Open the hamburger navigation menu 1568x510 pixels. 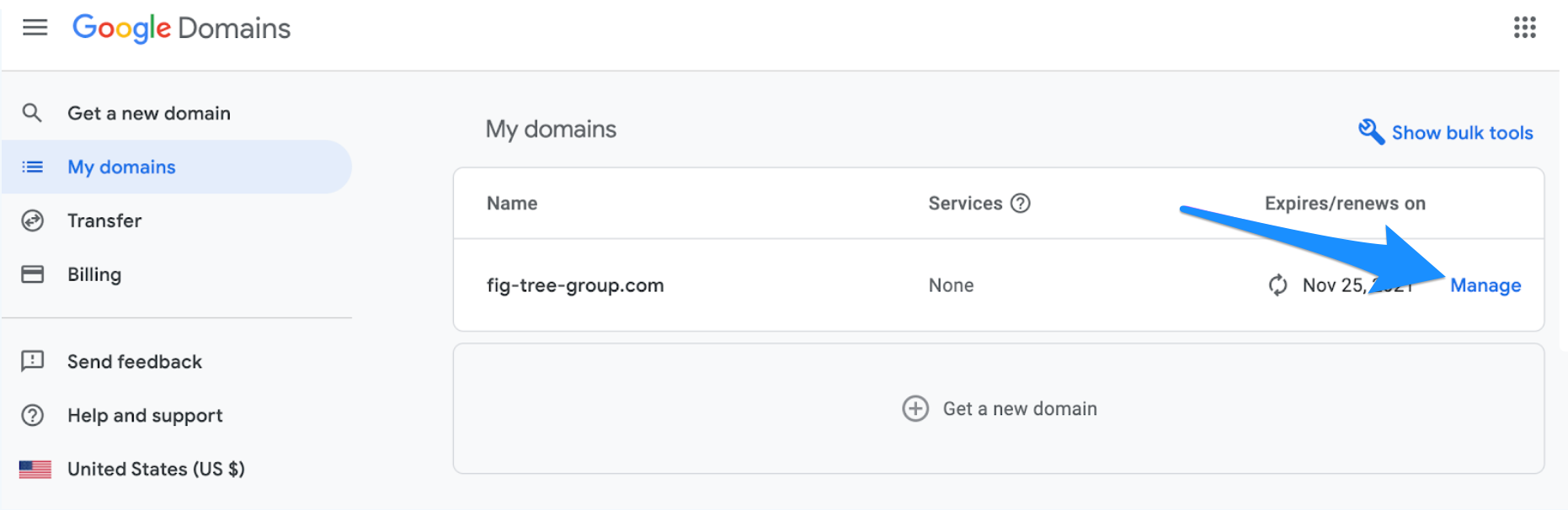click(x=35, y=27)
